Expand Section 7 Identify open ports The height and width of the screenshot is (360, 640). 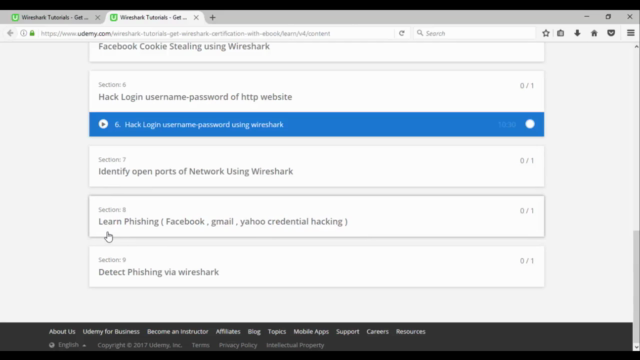[x=316, y=166]
